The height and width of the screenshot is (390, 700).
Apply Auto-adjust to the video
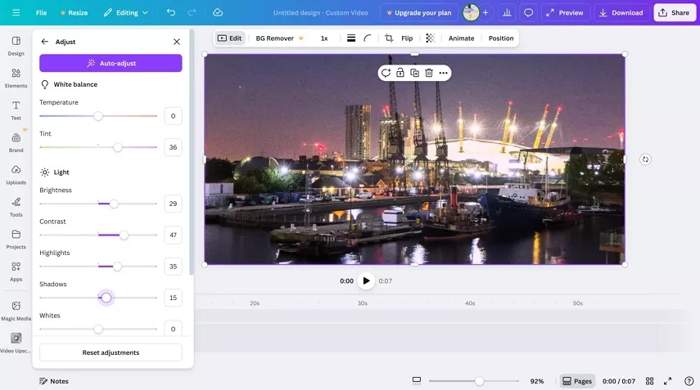(x=111, y=63)
